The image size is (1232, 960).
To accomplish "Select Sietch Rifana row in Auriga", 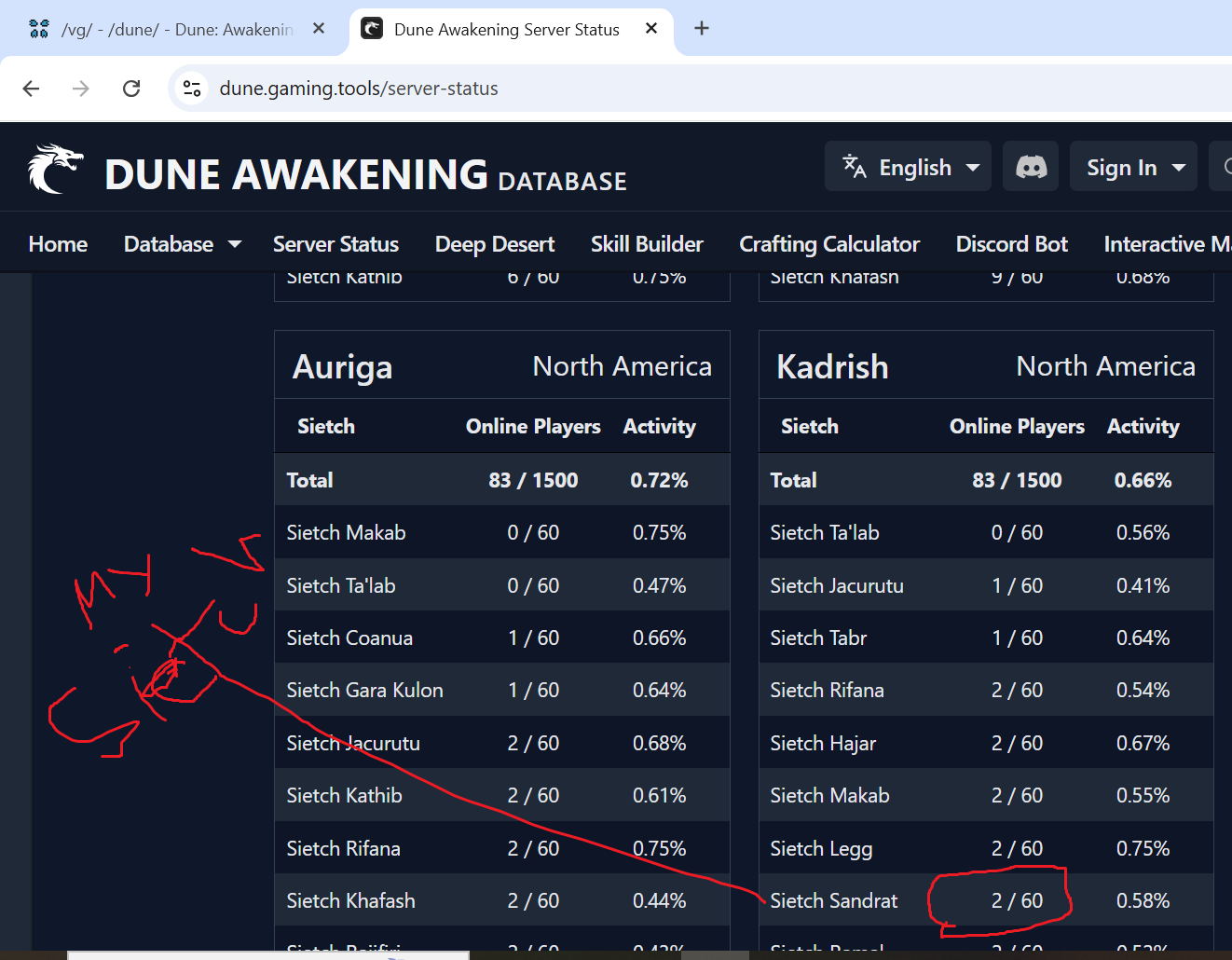I will pyautogui.click(x=502, y=848).
